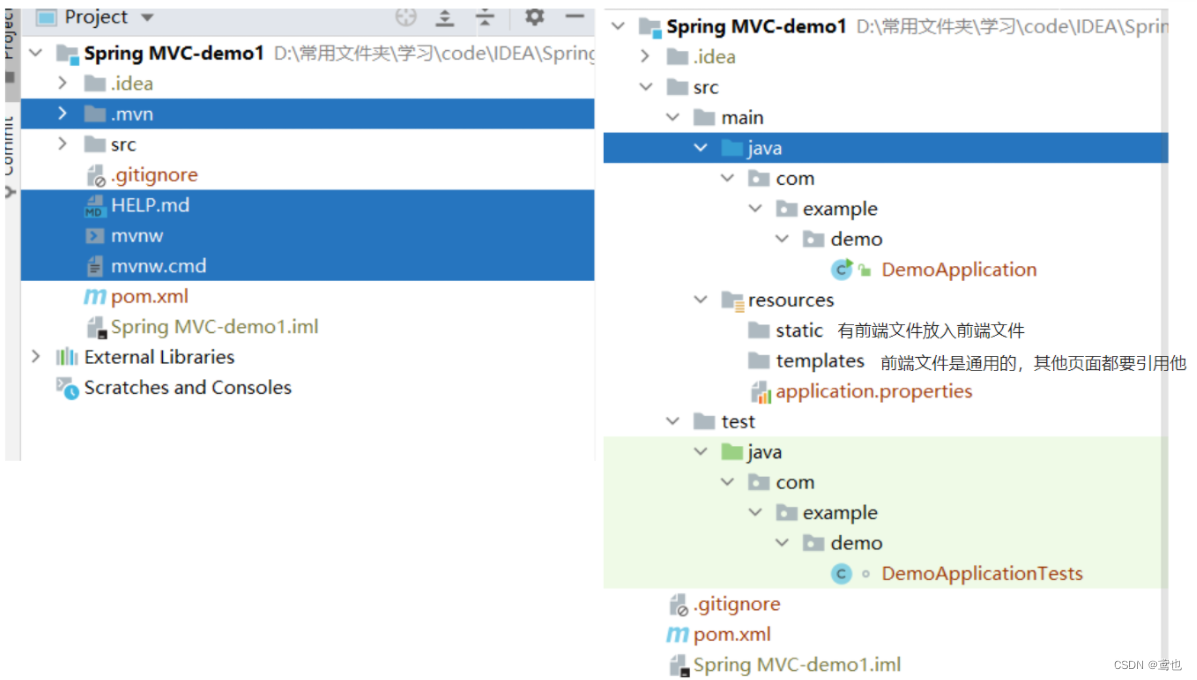Viewport: 1197px width, 680px height.
Task: Collapse src folder in right tree
Action: [646, 86]
